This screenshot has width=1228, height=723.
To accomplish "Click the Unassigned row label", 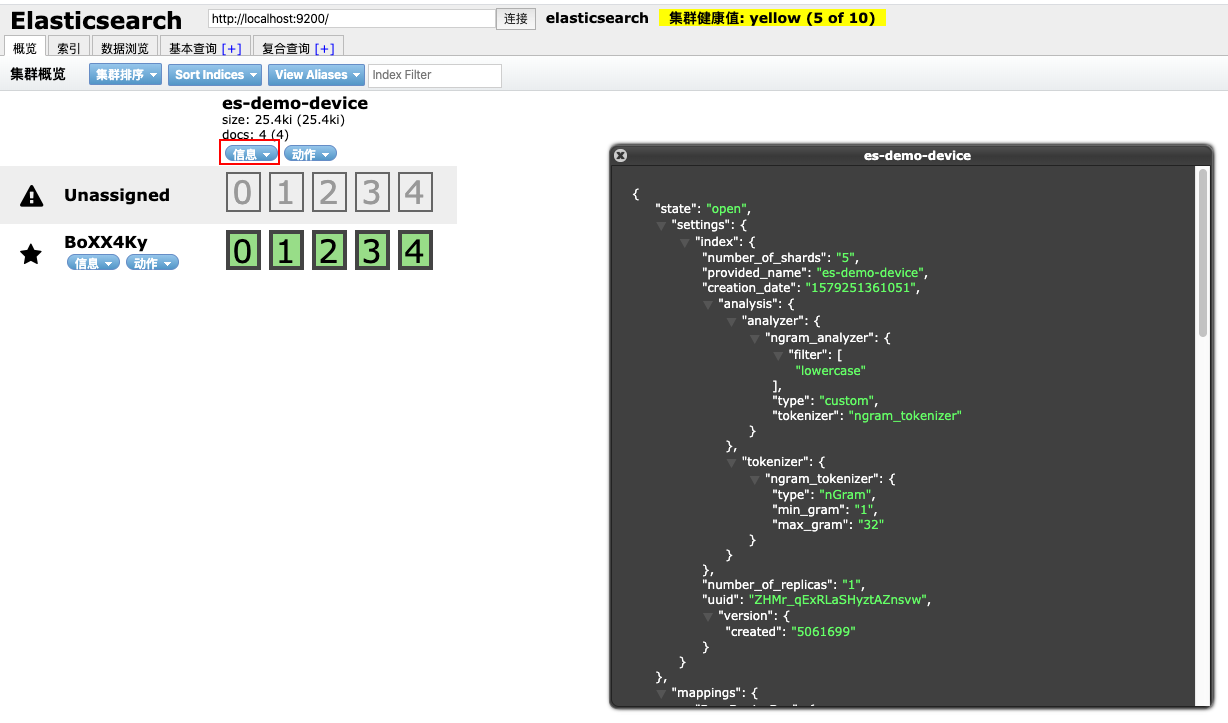I will (117, 195).
